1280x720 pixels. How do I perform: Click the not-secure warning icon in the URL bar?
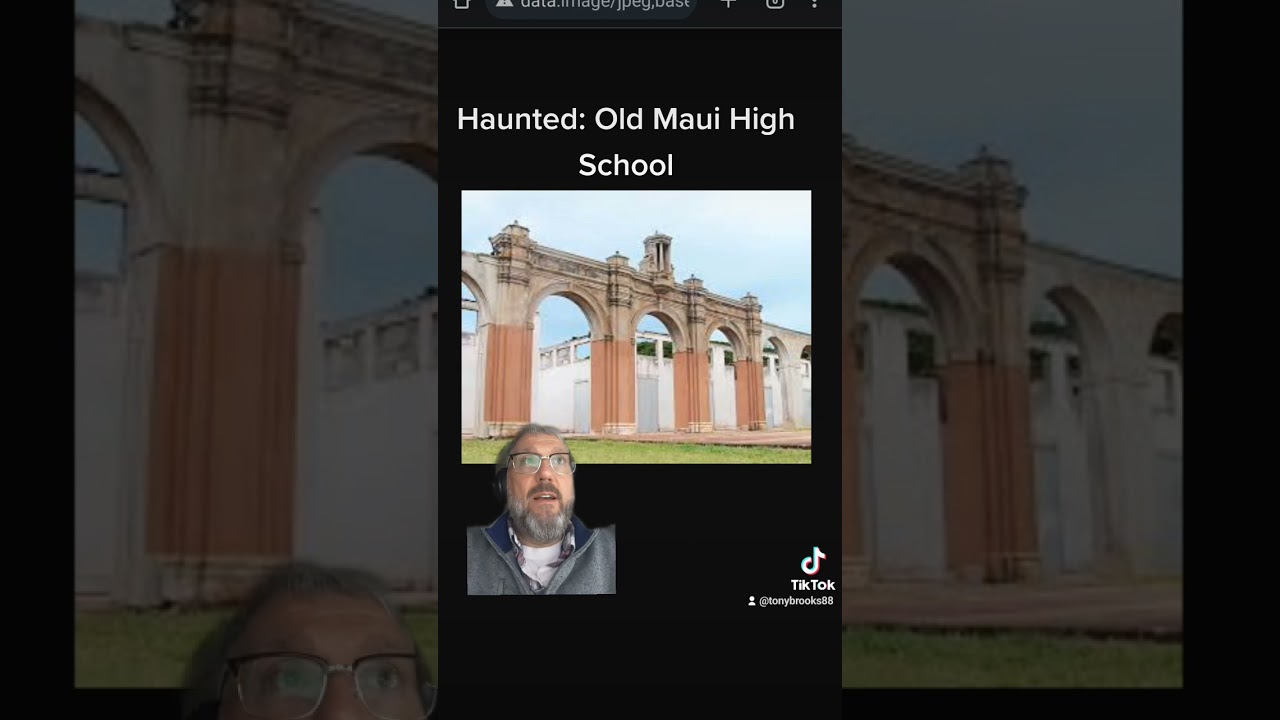pos(504,4)
